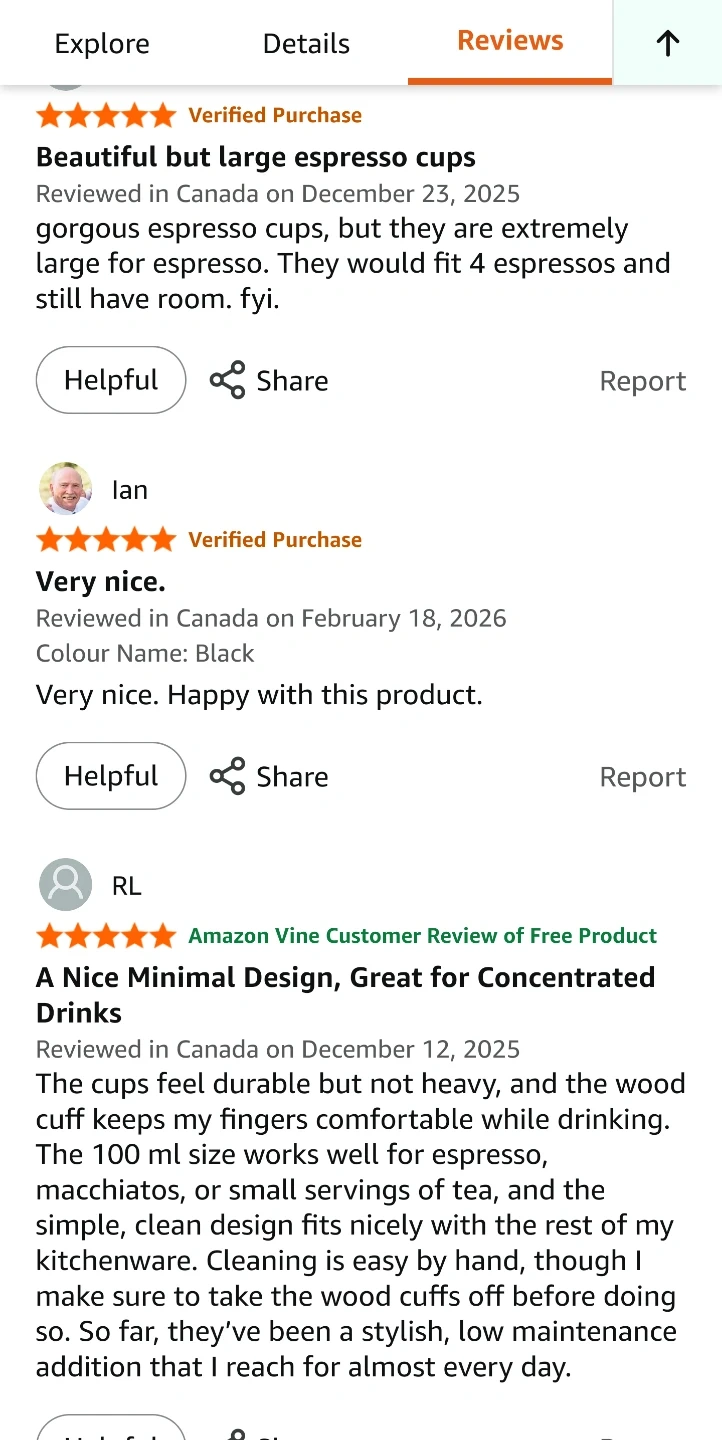Tap the scroll-to-top arrow icon
Viewport: 722px width, 1440px height.
[667, 43]
